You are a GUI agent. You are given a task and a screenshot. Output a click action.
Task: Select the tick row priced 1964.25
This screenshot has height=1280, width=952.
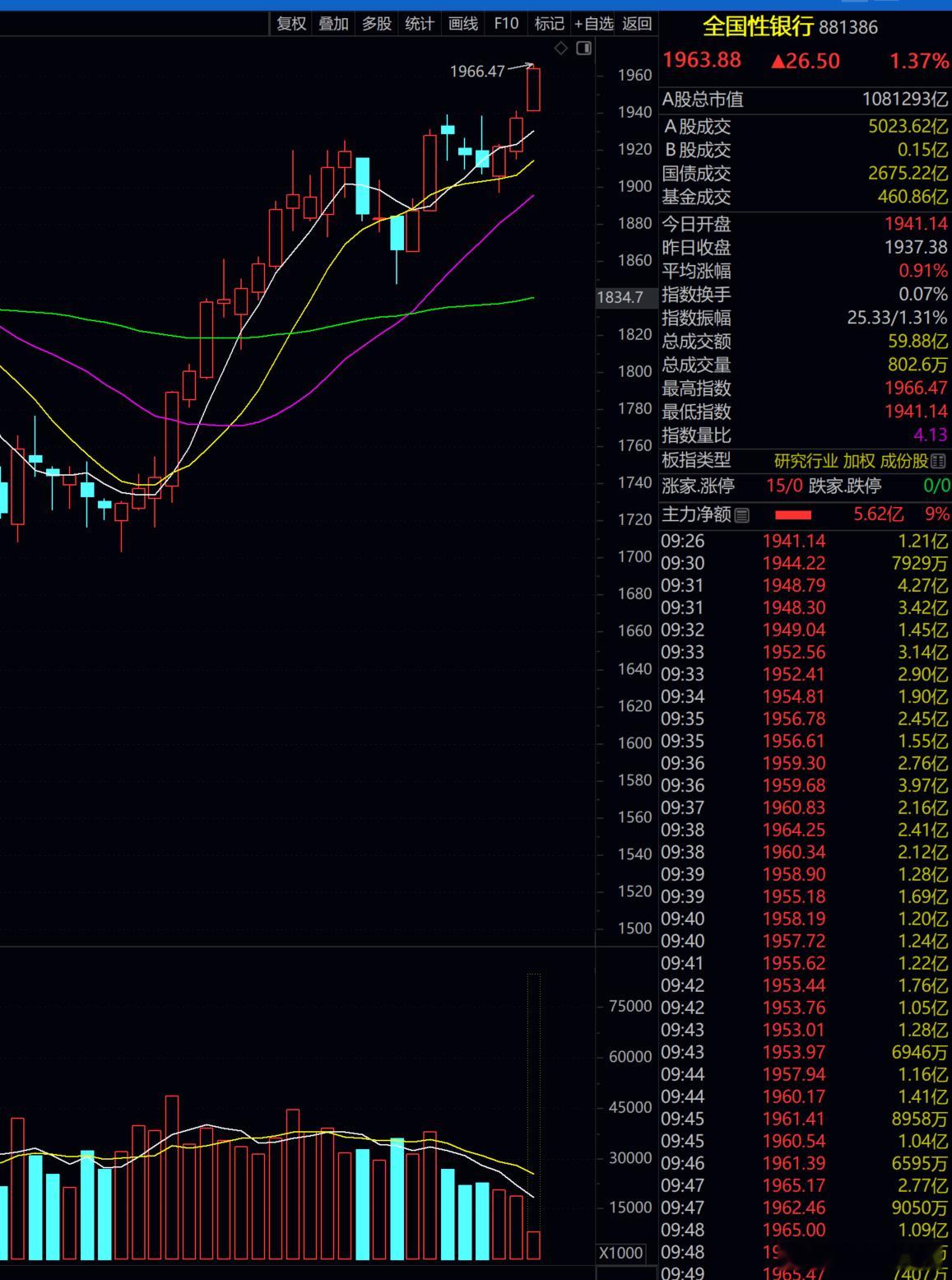click(805, 830)
